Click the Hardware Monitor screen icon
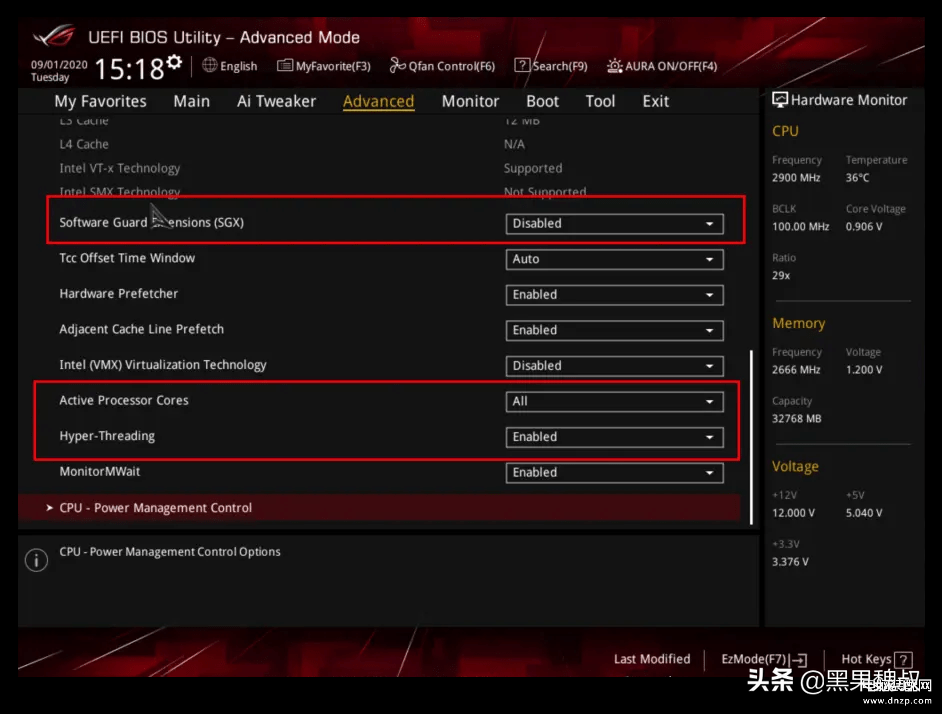 pos(780,100)
